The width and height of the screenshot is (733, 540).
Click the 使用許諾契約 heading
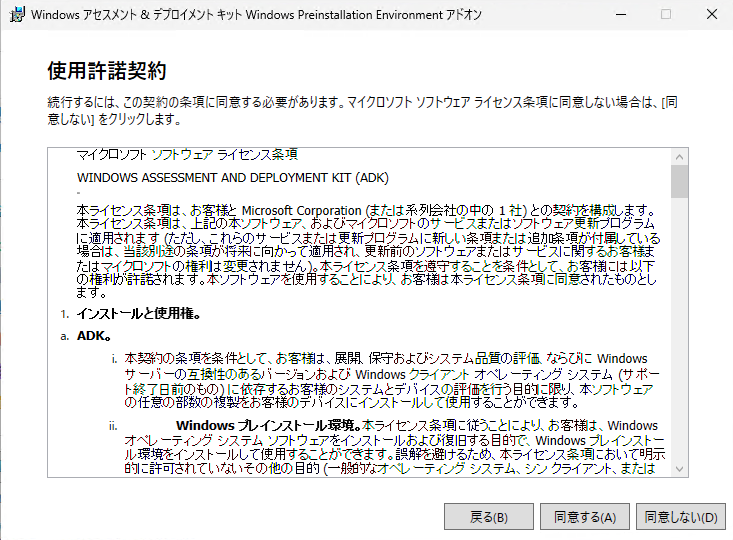pyautogui.click(x=107, y=71)
